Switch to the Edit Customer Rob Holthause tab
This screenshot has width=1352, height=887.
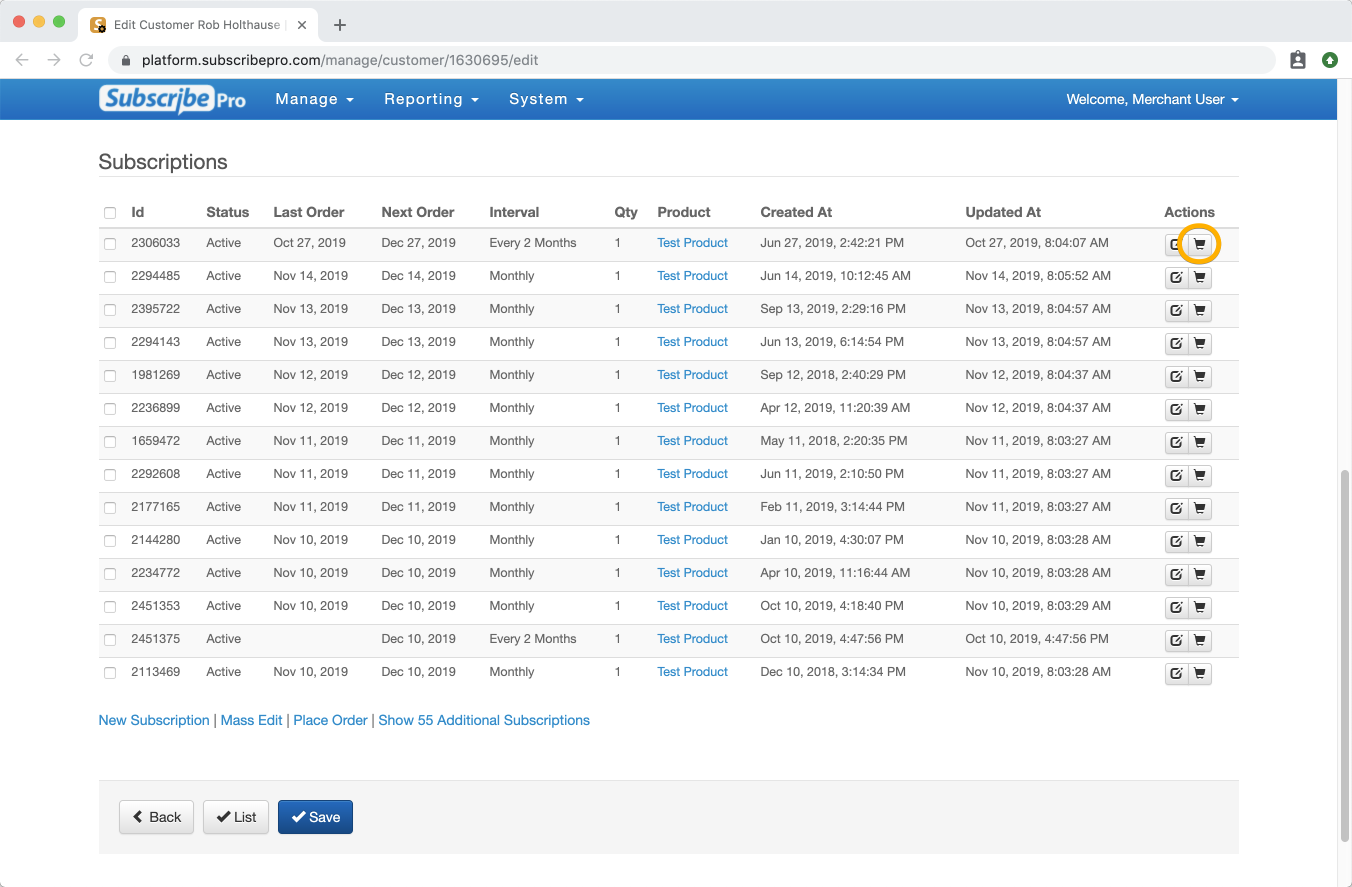click(x=198, y=24)
